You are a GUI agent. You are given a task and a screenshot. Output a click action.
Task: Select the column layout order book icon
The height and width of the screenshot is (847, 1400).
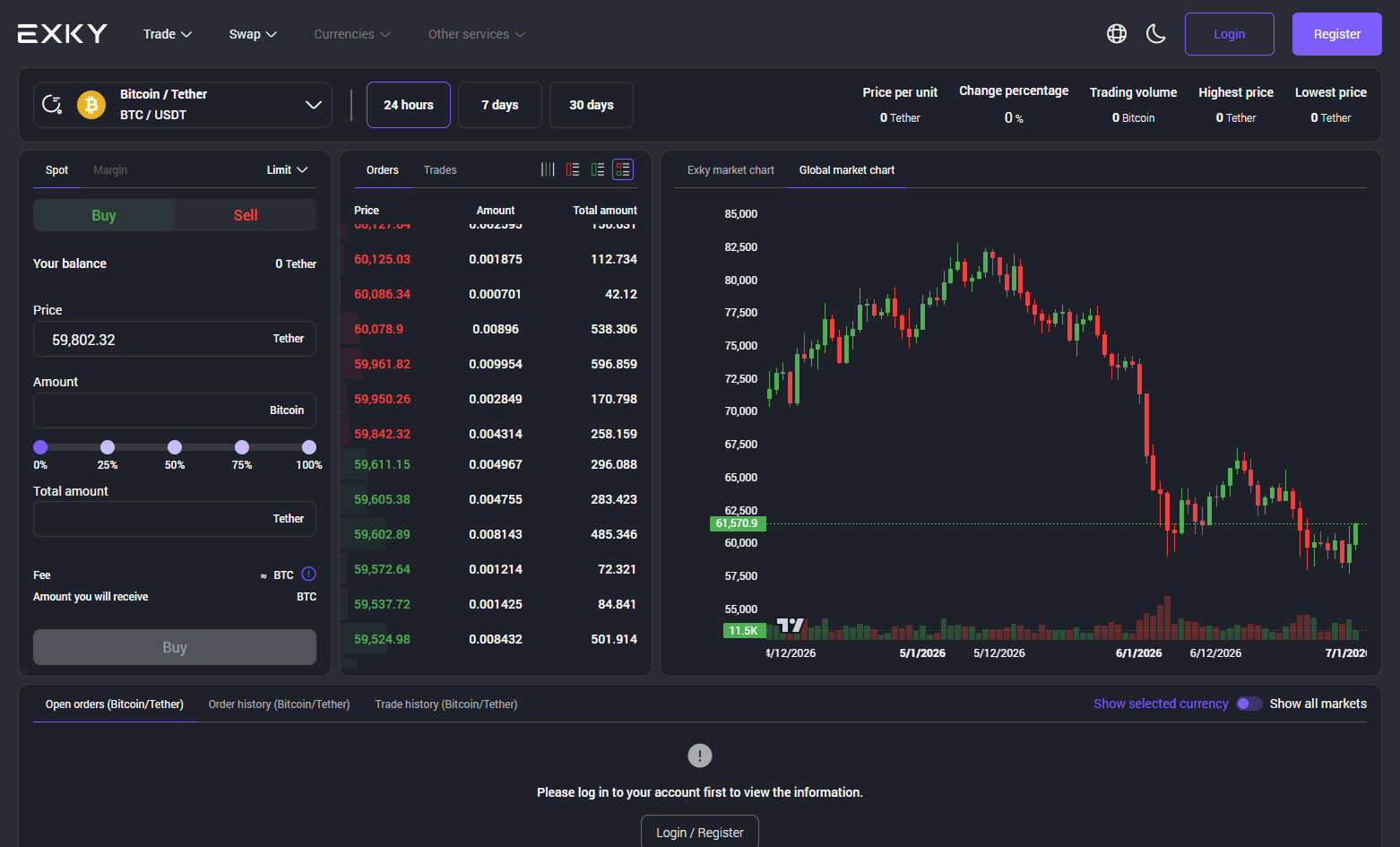click(548, 169)
